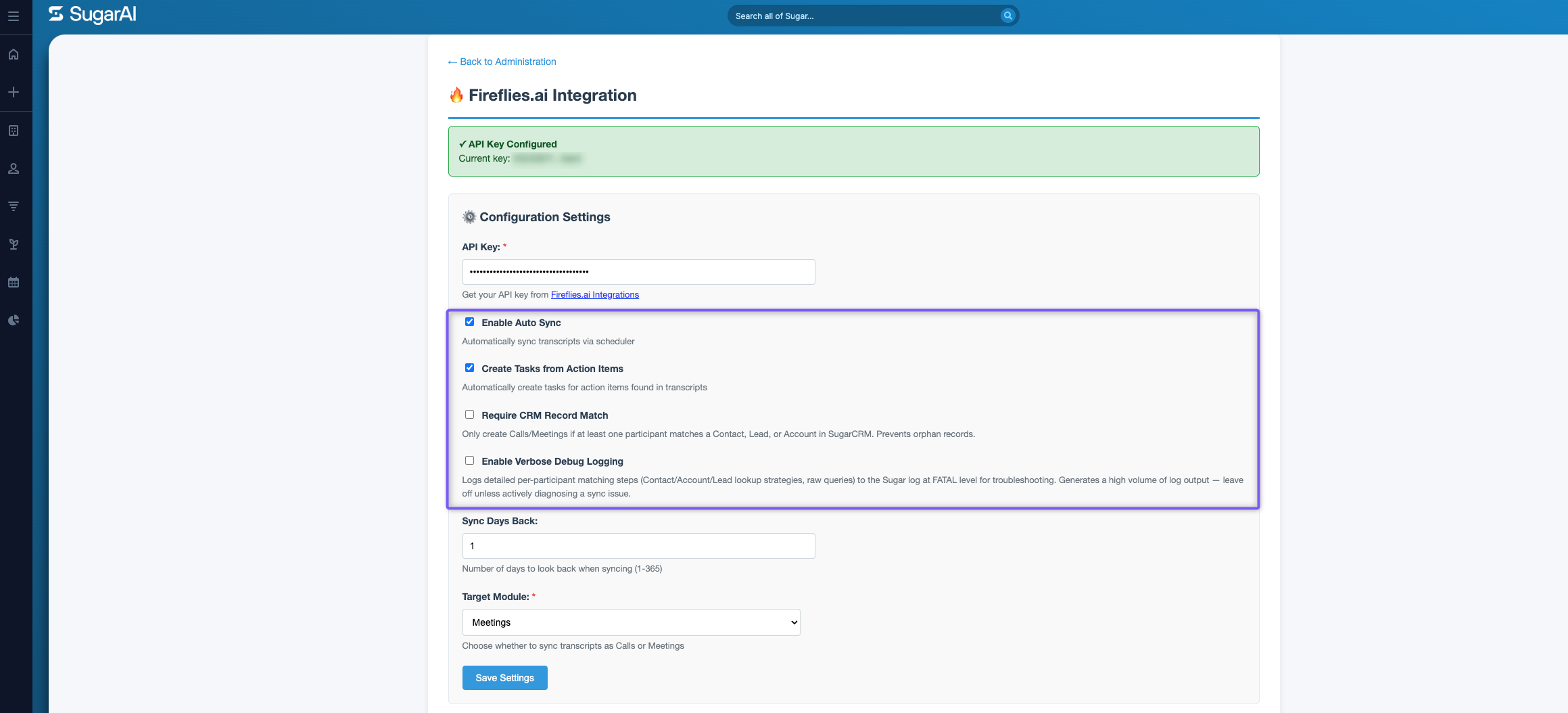Go back to Administration
Screen dimensions: 1568x713
(x=502, y=62)
